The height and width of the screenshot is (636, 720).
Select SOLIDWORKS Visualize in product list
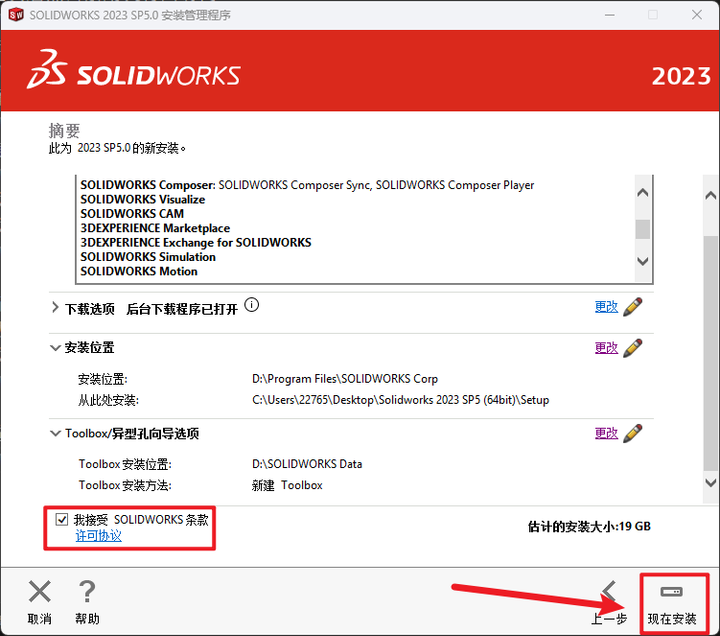point(143,199)
